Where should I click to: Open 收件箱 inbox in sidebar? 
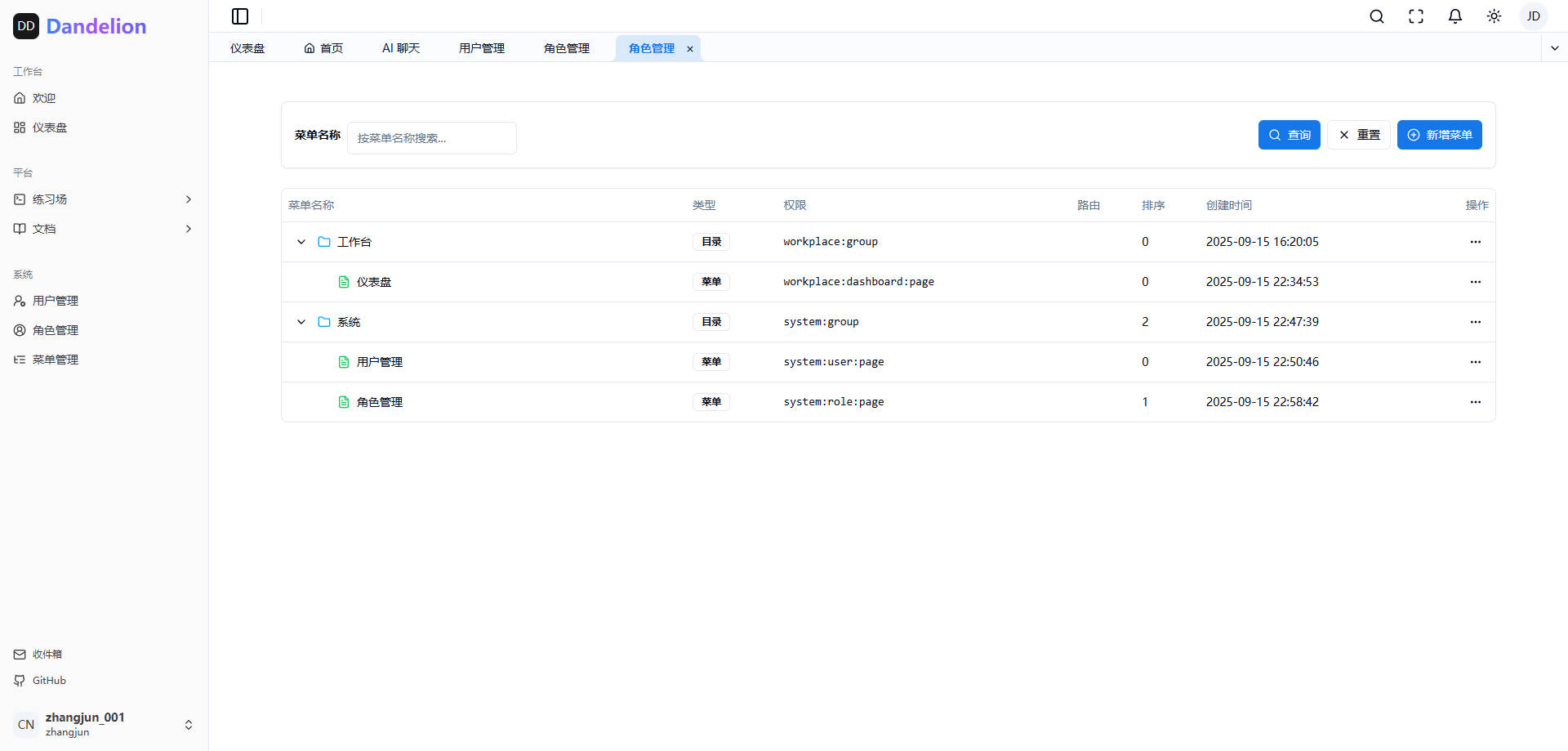click(47, 655)
